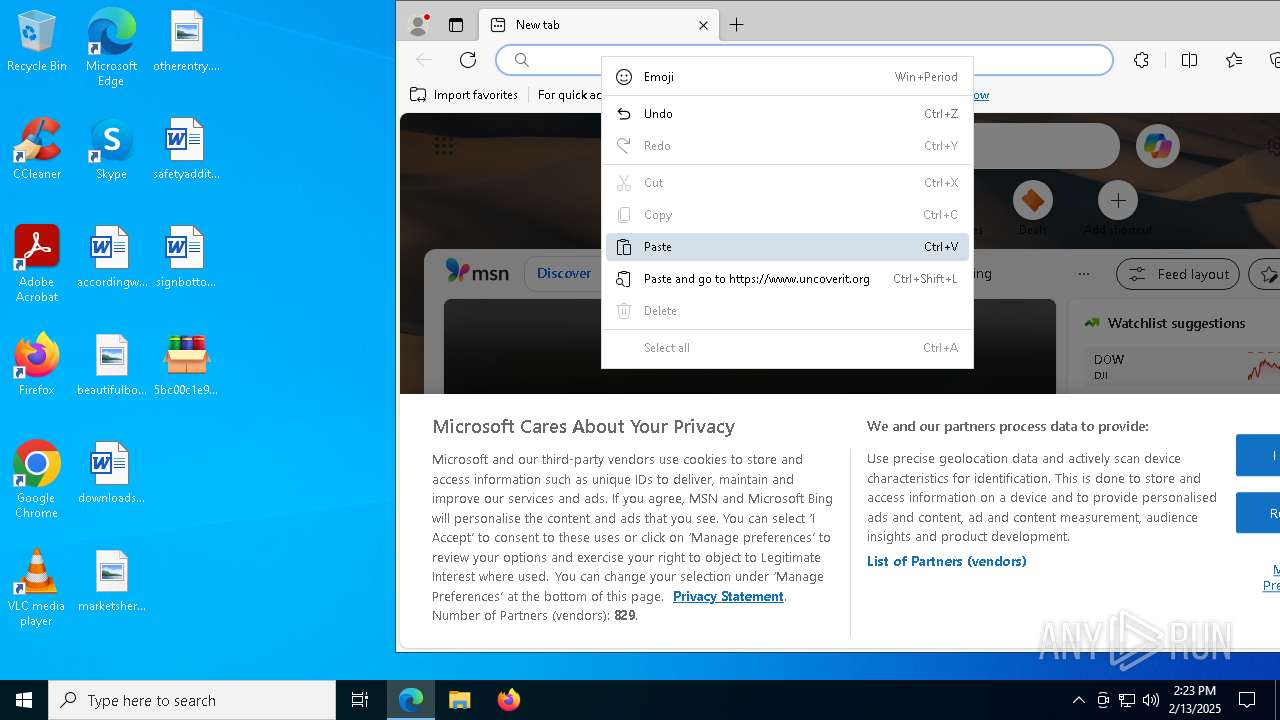Open Firefox desktop shortcut

(x=36, y=366)
